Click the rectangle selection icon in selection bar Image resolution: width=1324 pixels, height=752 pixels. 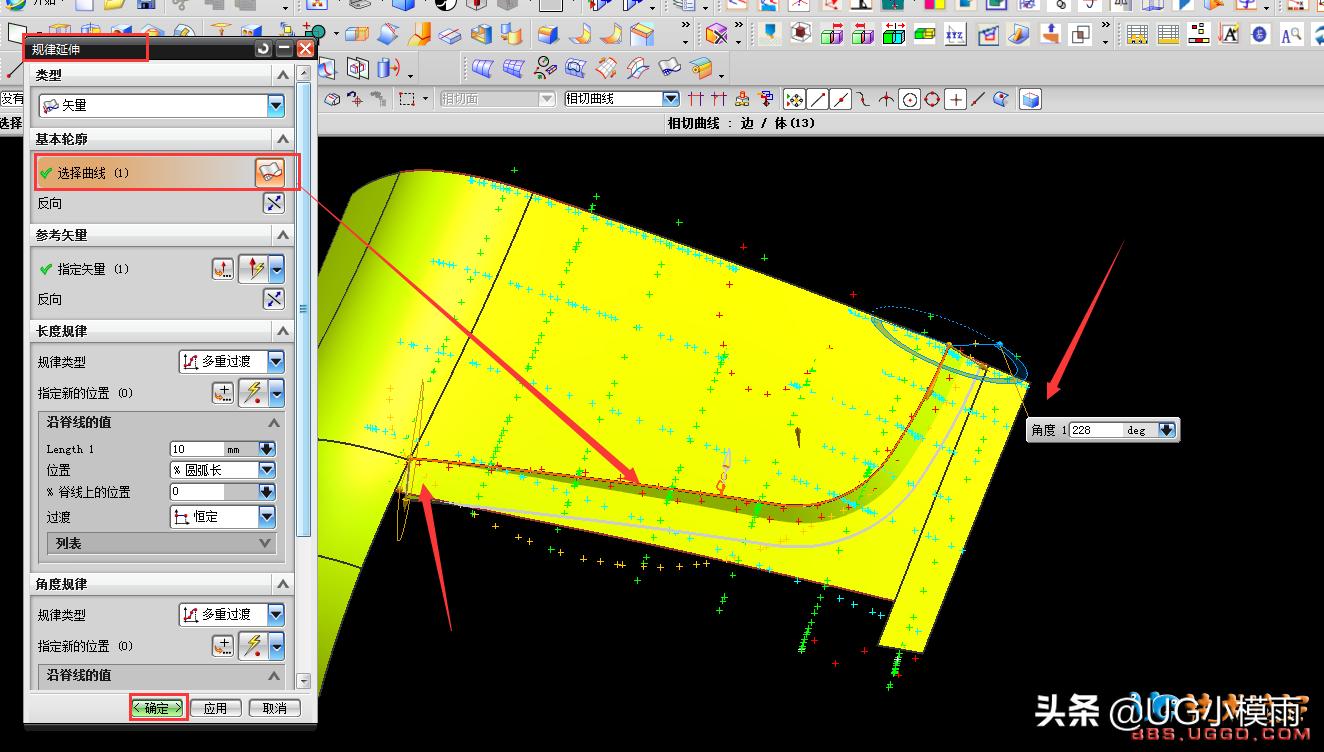click(407, 99)
